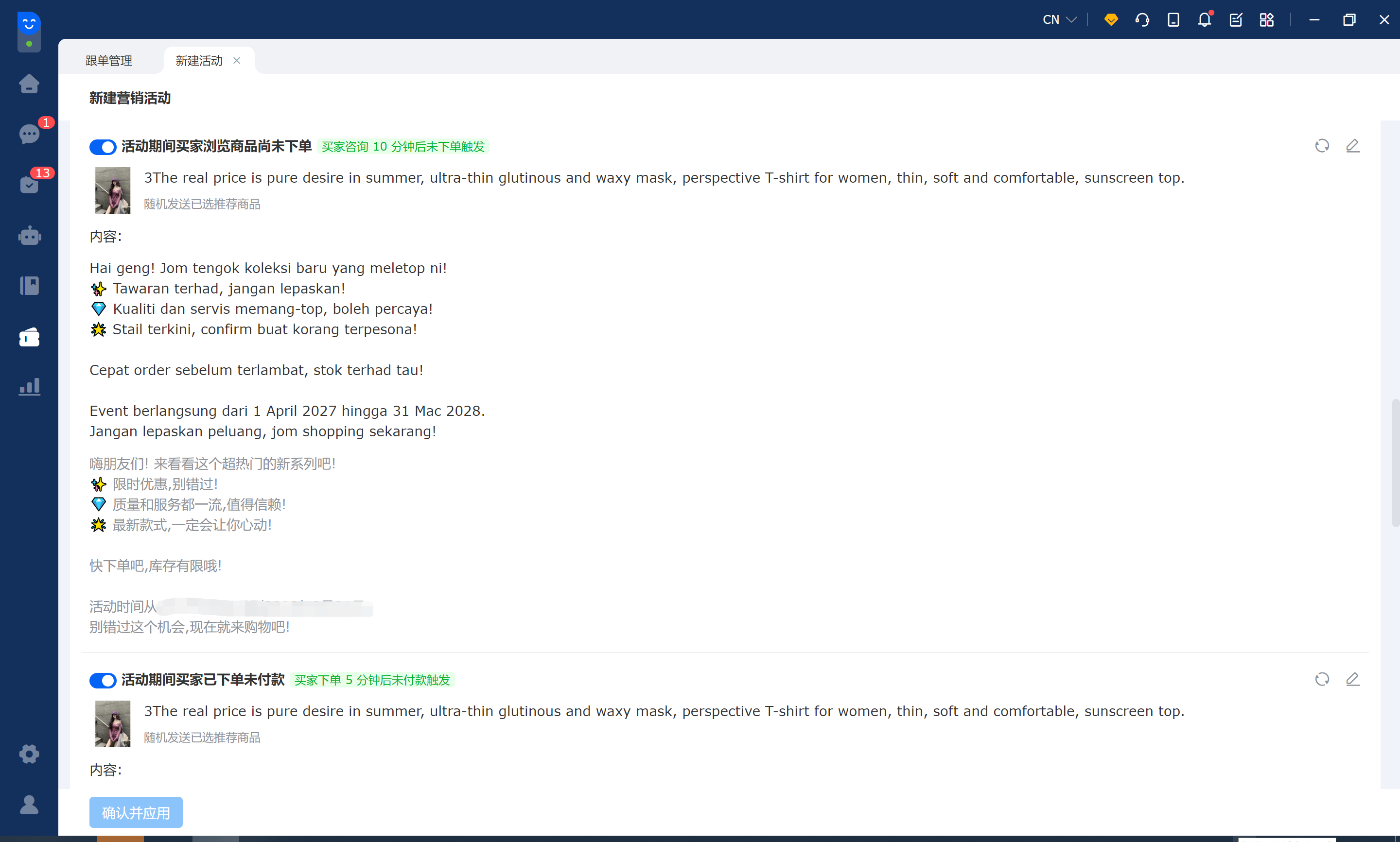Image resolution: width=1400 pixels, height=842 pixels.
Task: Click the mobile device icon in title bar
Action: coord(1173,20)
